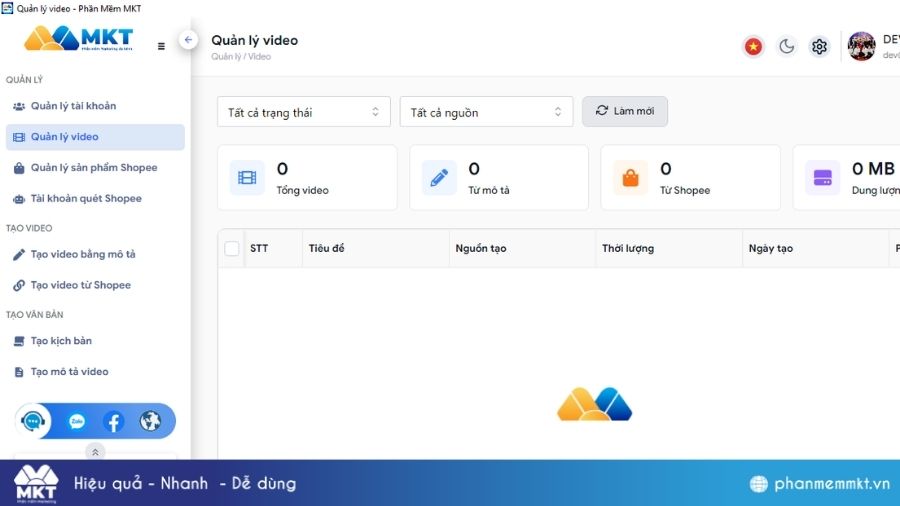900x506 pixels.
Task: Tick the select-all checkbox in table header
Action: click(x=232, y=248)
